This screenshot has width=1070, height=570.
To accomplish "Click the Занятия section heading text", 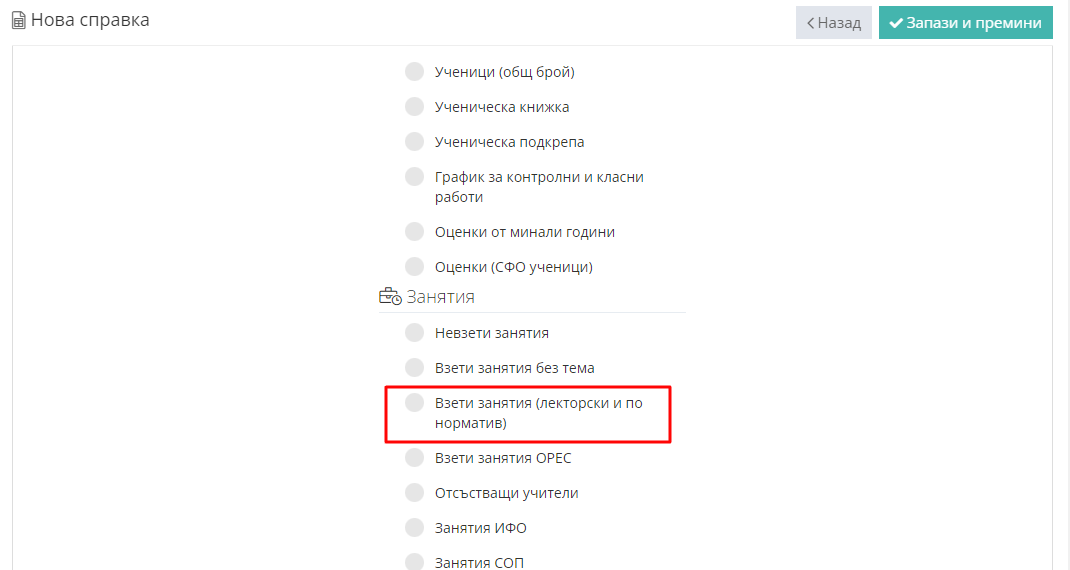I will point(440,297).
